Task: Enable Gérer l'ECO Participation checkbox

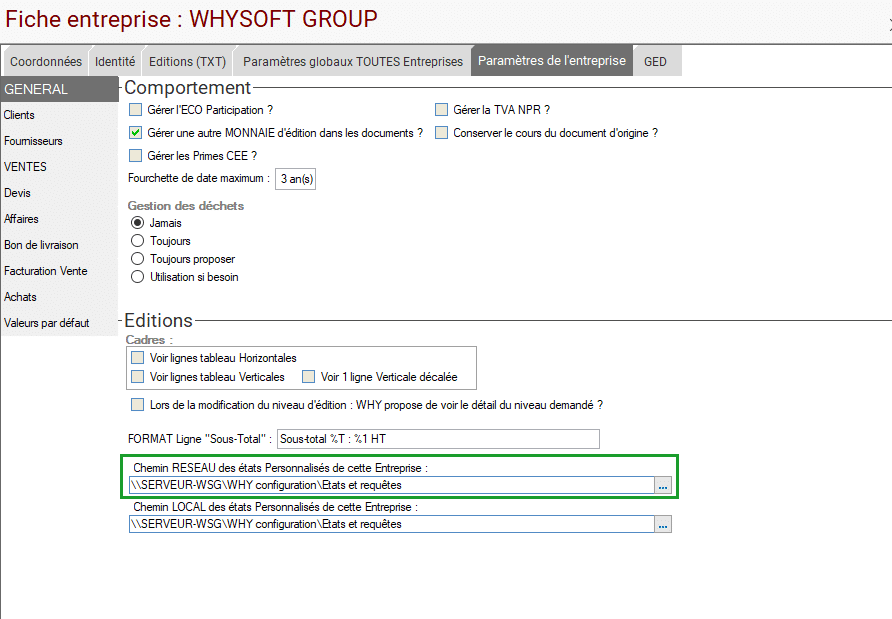Action: coord(135,109)
